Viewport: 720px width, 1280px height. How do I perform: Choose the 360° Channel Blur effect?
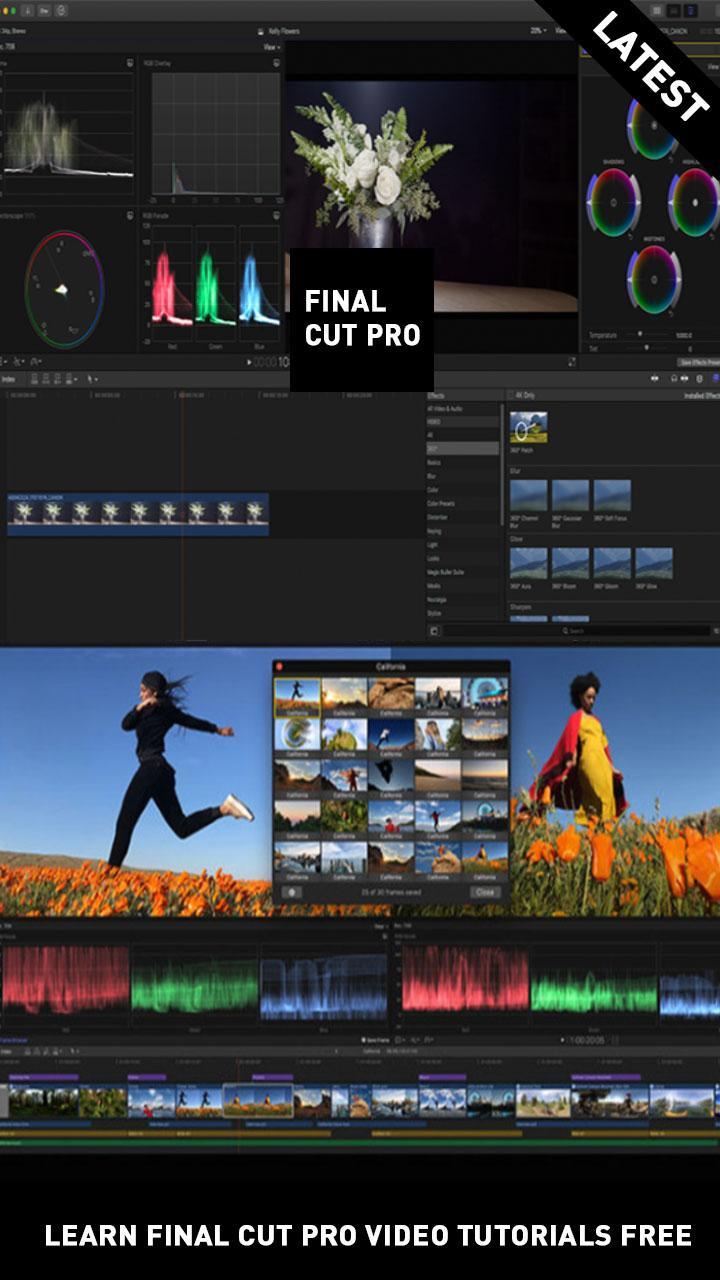pyautogui.click(x=528, y=495)
